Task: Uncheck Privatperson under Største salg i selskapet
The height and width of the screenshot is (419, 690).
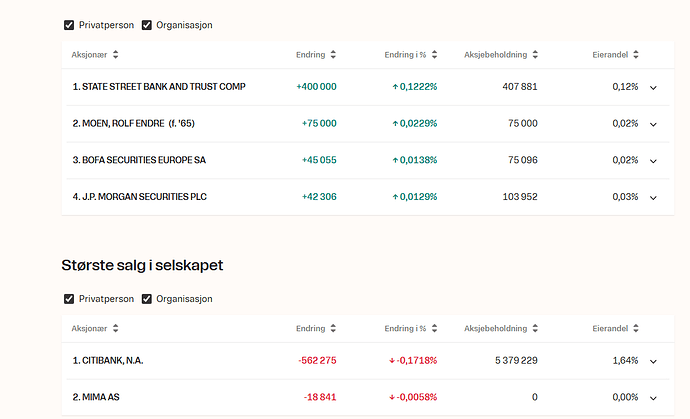Action: click(x=69, y=299)
